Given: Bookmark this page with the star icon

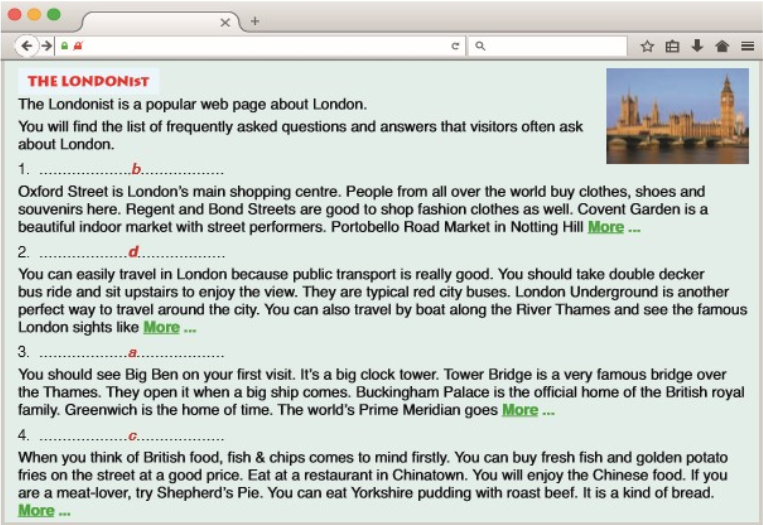Looking at the screenshot, I should [x=647, y=46].
